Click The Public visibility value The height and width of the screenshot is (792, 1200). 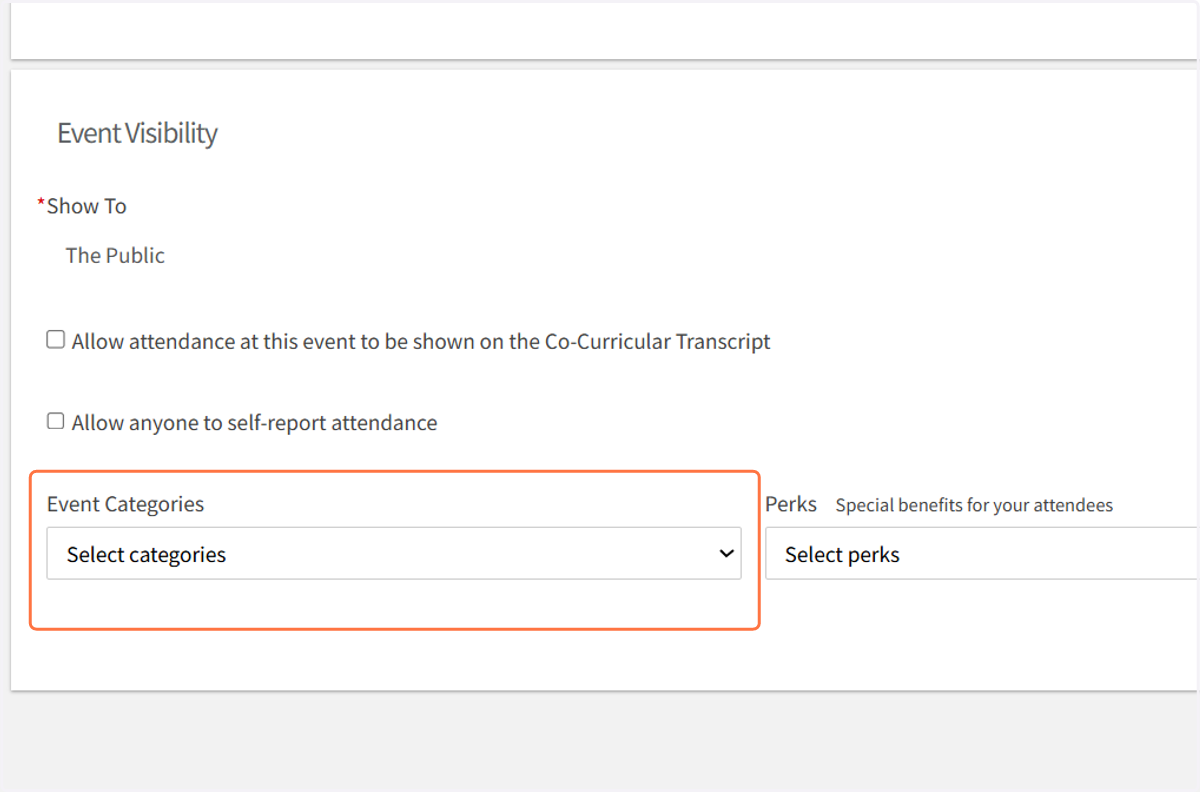115,256
